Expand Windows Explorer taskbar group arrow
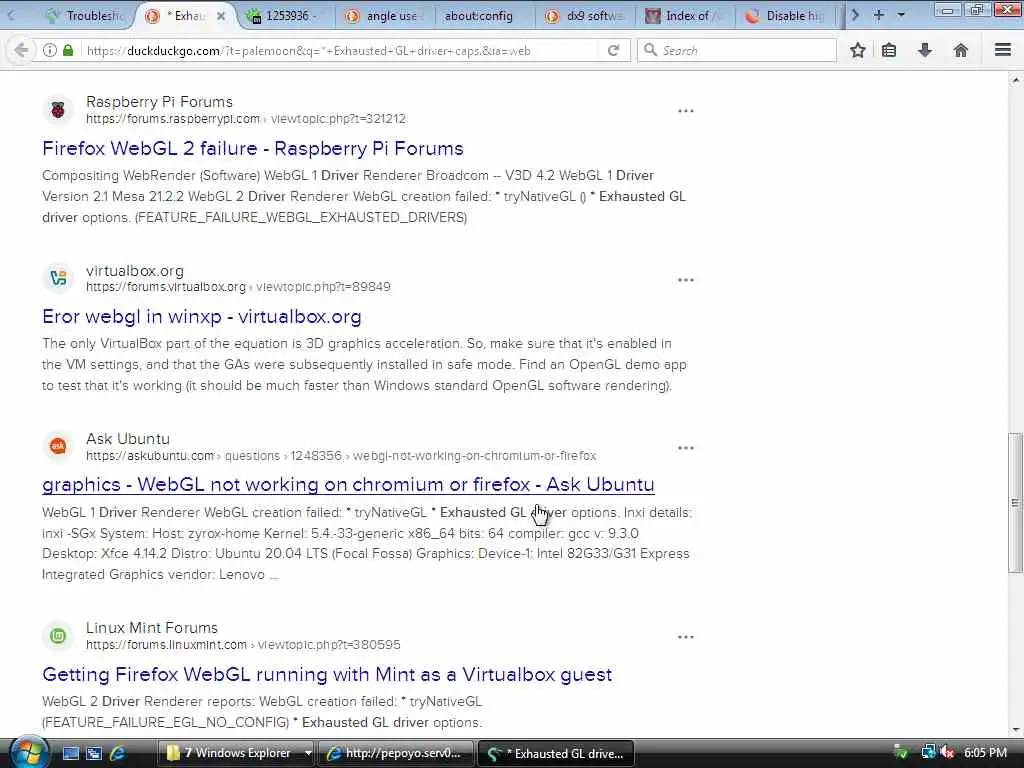Viewport: 1024px width, 768px height. [x=308, y=754]
